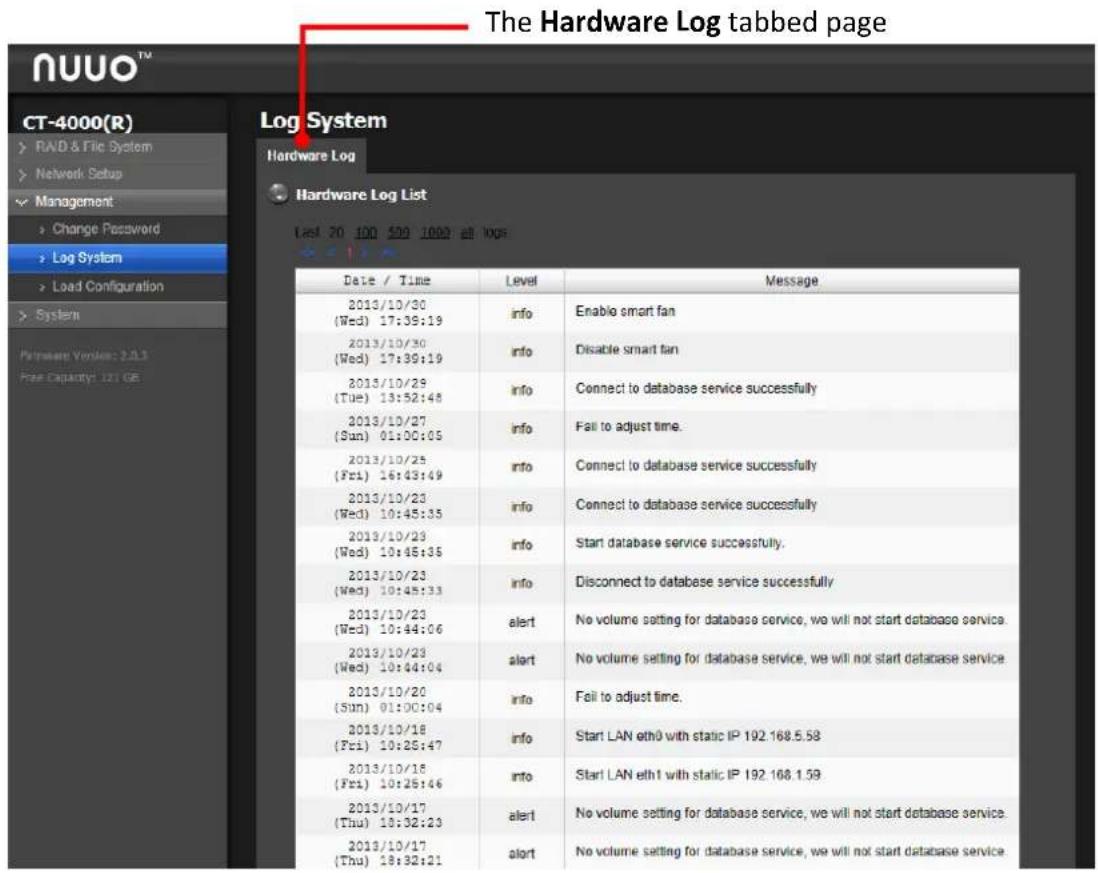The image size is (1098, 873).
Task: Click date cell 2013/10/23 (Wed) 10:45:33
Action: point(387,583)
